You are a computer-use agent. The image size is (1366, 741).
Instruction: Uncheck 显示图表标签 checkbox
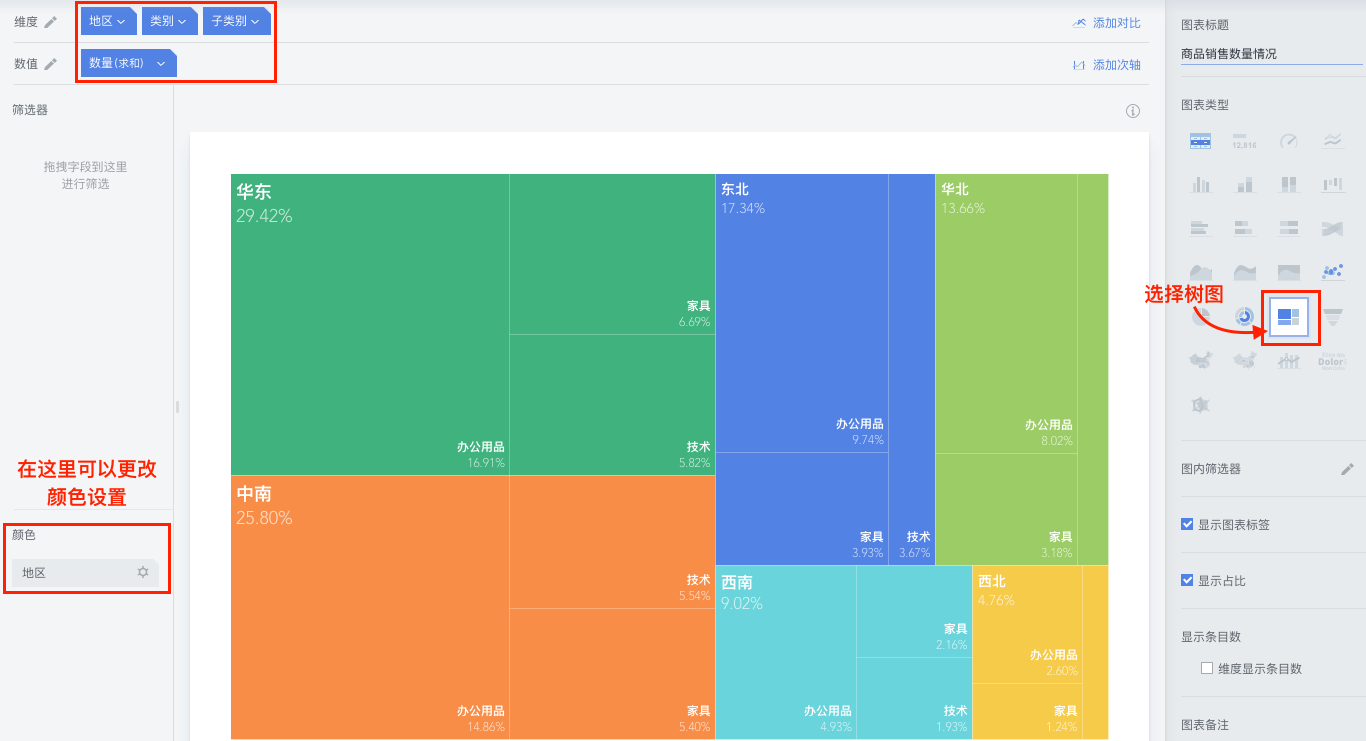click(x=1187, y=524)
